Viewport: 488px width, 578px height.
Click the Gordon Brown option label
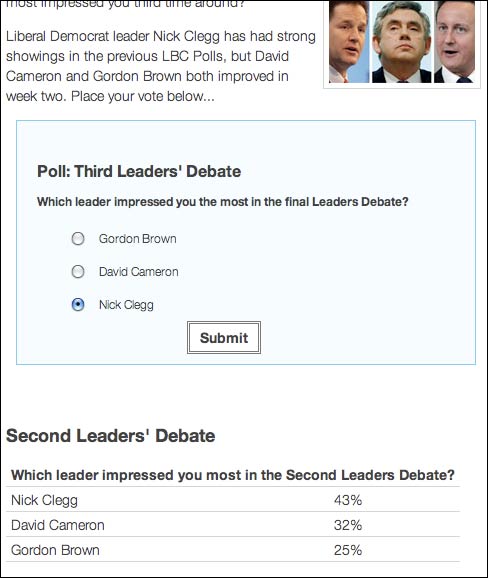point(137,239)
